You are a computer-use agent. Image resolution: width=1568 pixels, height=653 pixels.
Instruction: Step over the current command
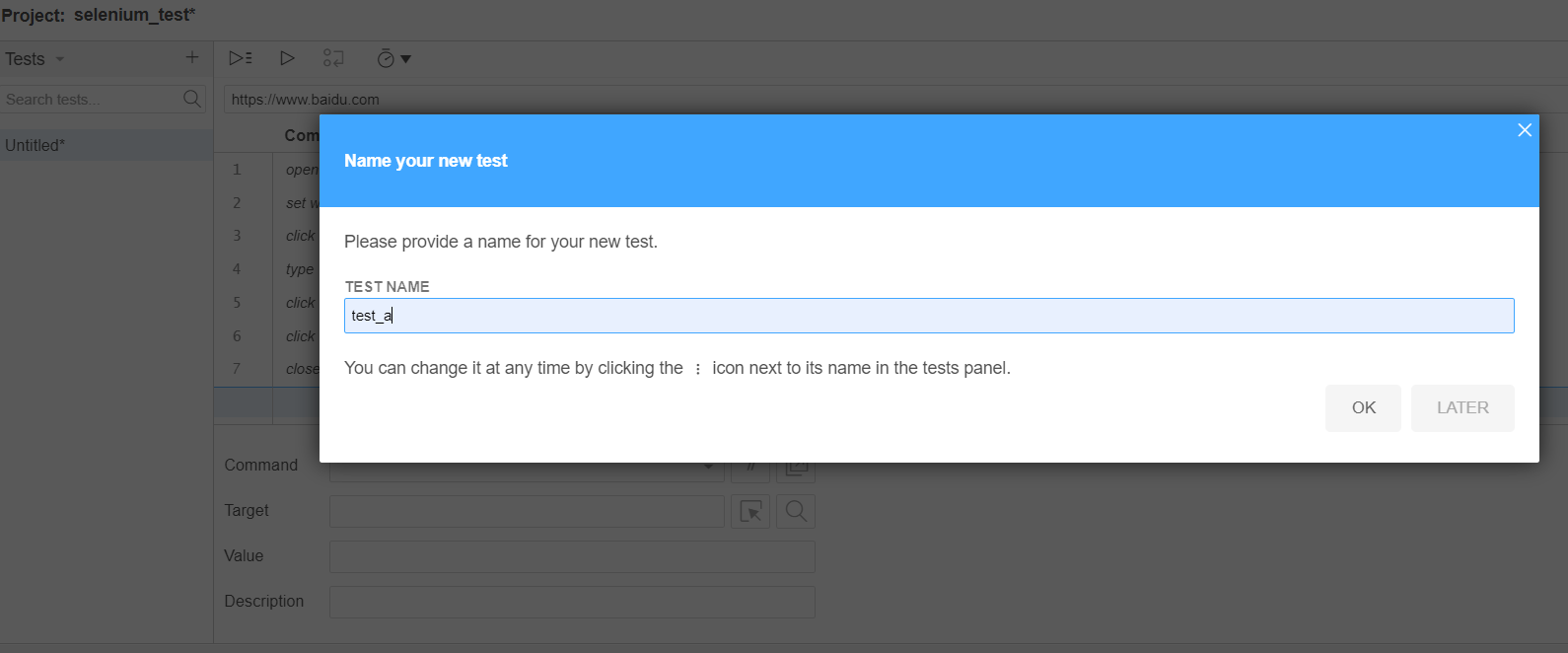tap(333, 59)
